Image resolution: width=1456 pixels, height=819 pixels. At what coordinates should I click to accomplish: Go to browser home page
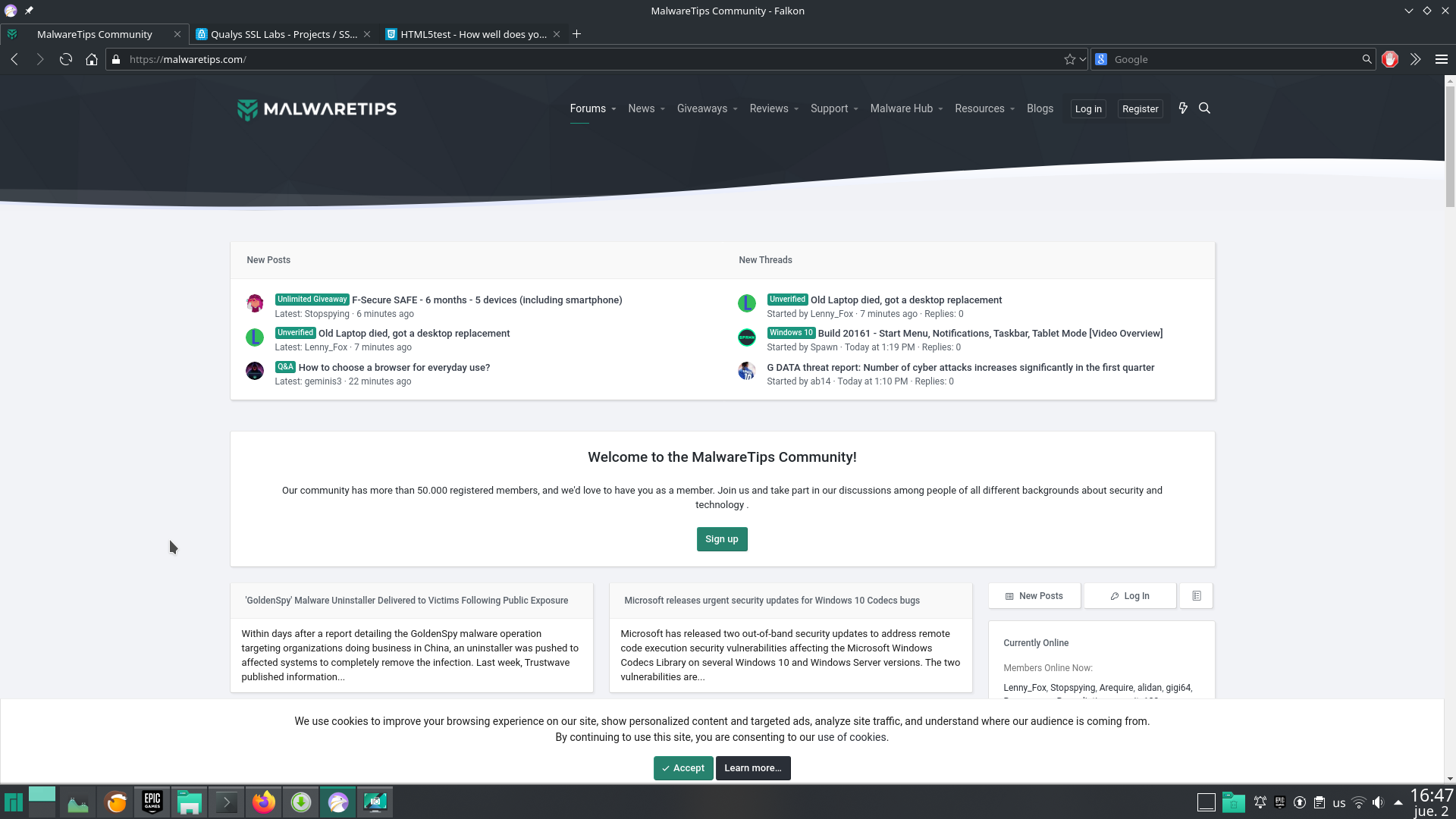92,59
